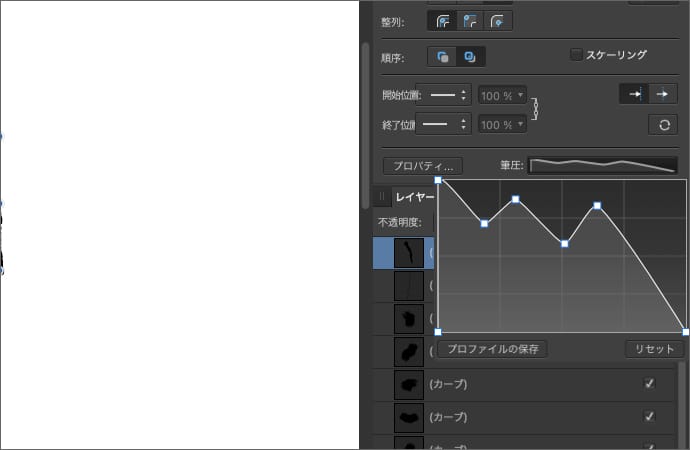Choose the draw stroke behind fill icon
The image size is (690, 450).
[441, 57]
